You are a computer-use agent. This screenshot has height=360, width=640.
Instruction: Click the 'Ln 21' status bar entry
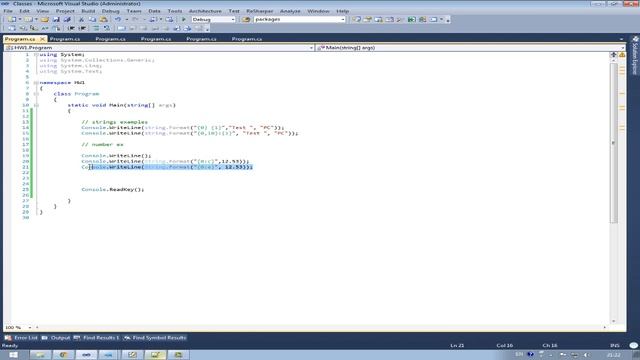pos(457,345)
